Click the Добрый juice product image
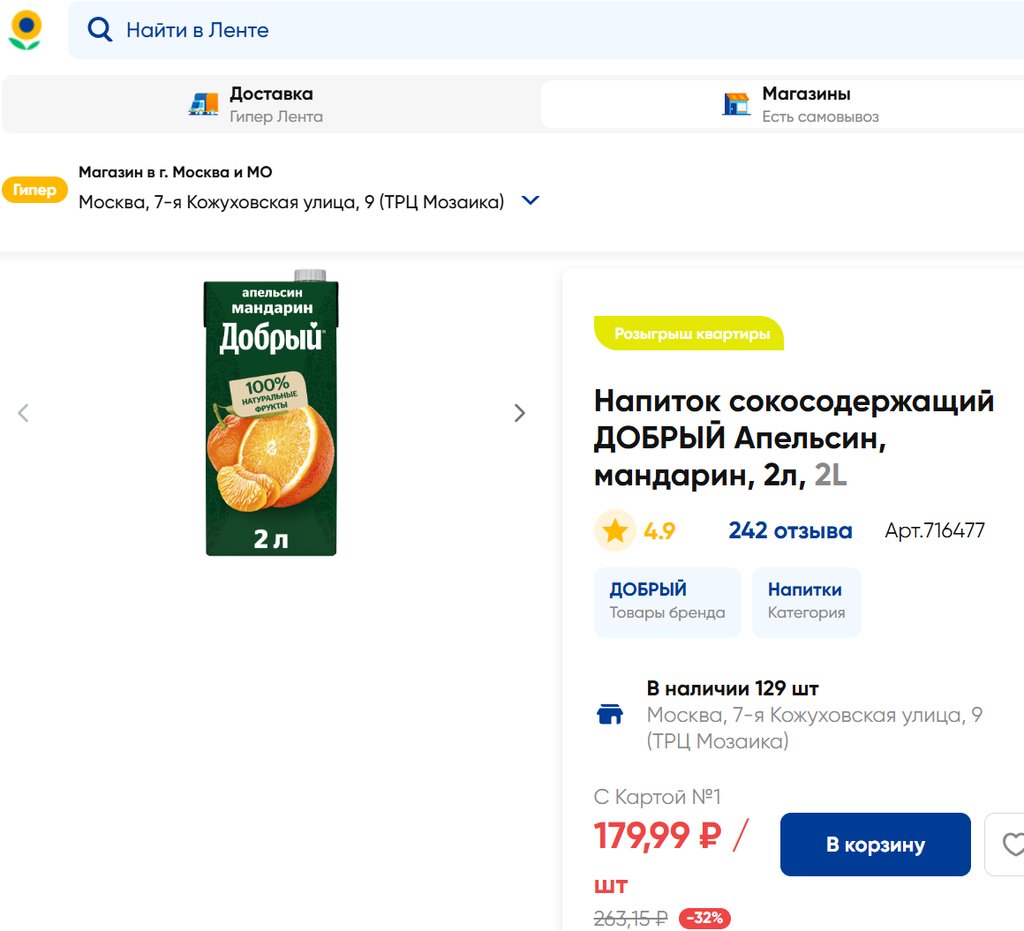The image size is (1024, 931). [x=271, y=413]
